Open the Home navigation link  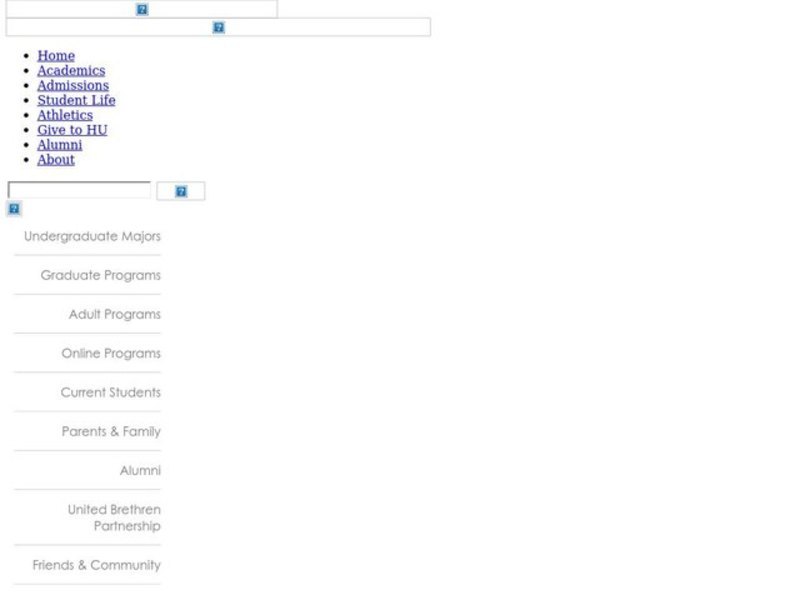pos(56,56)
